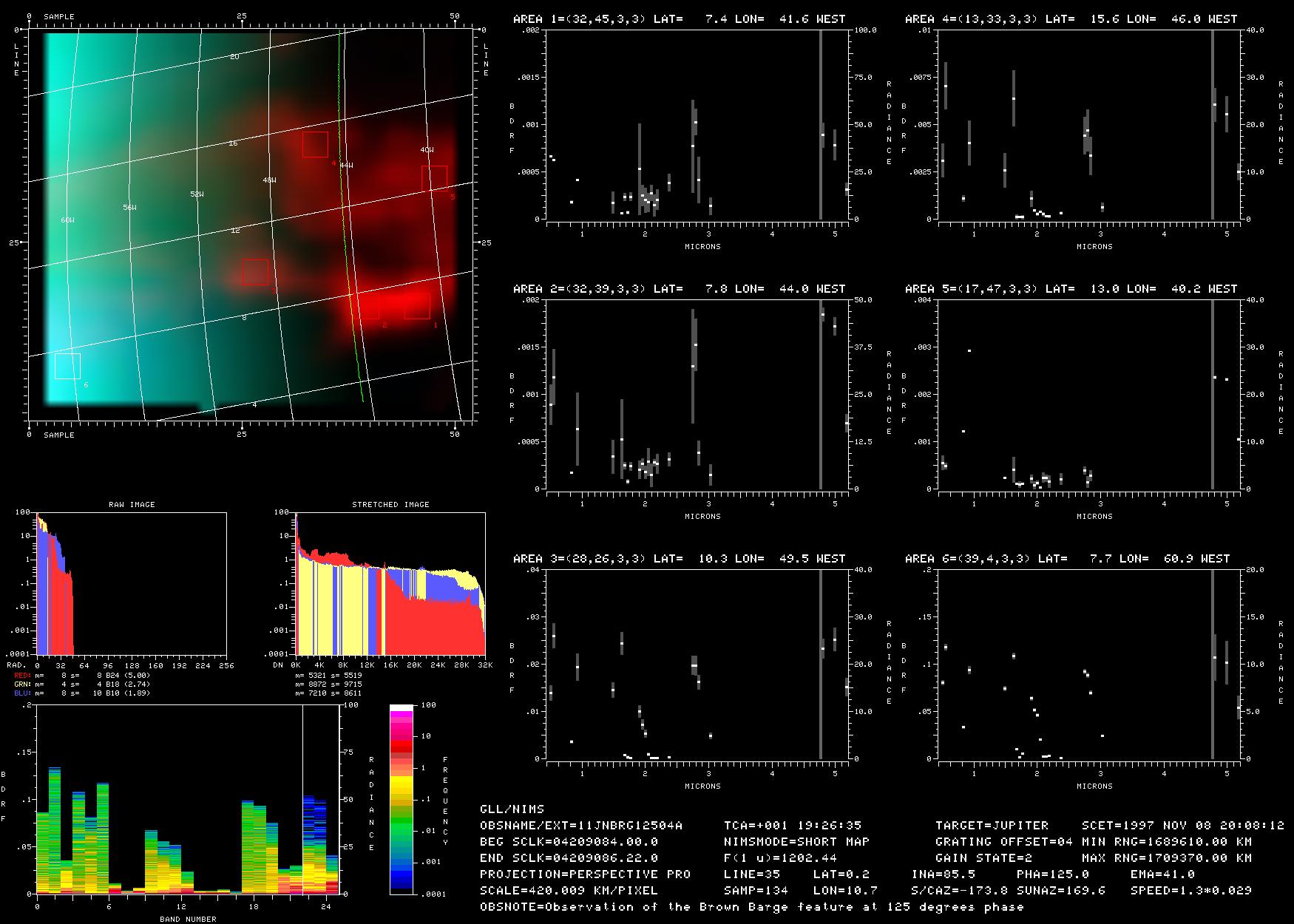Image resolution: width=1294 pixels, height=924 pixels.
Task: Select the stretched stats 'm= 8872 s= 9715'
Action: tap(328, 684)
